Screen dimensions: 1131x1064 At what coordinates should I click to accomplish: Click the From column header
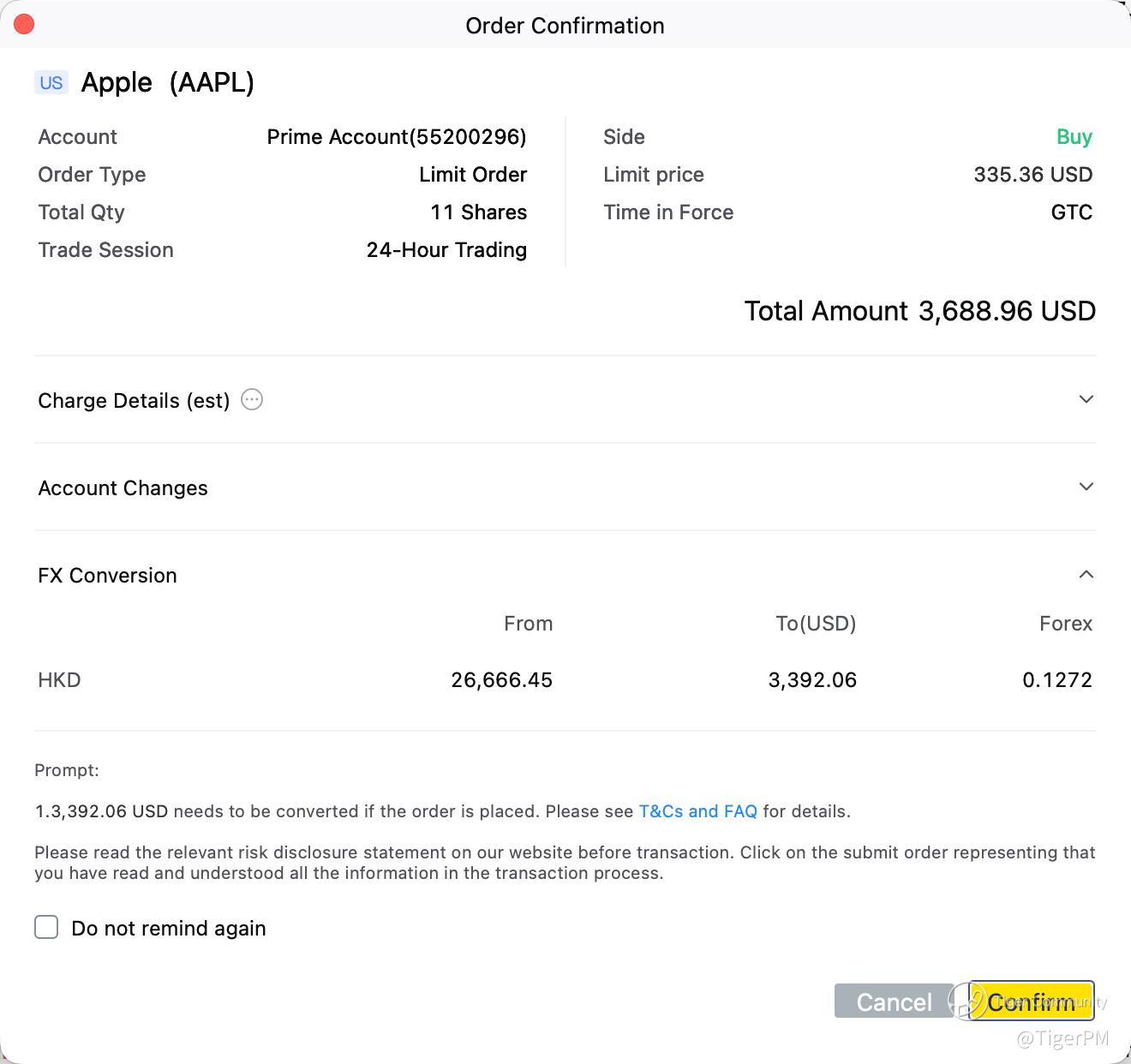click(529, 624)
